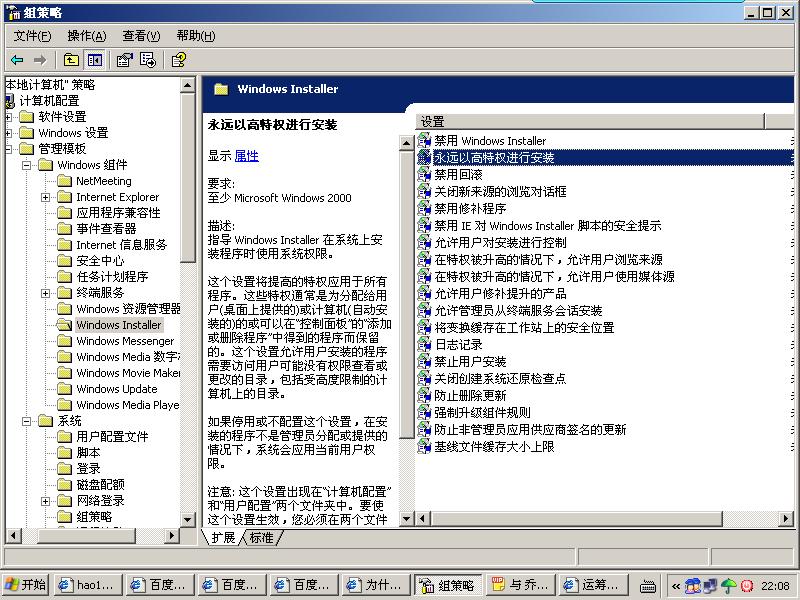Open the 帮助(H) menu

coord(196,36)
